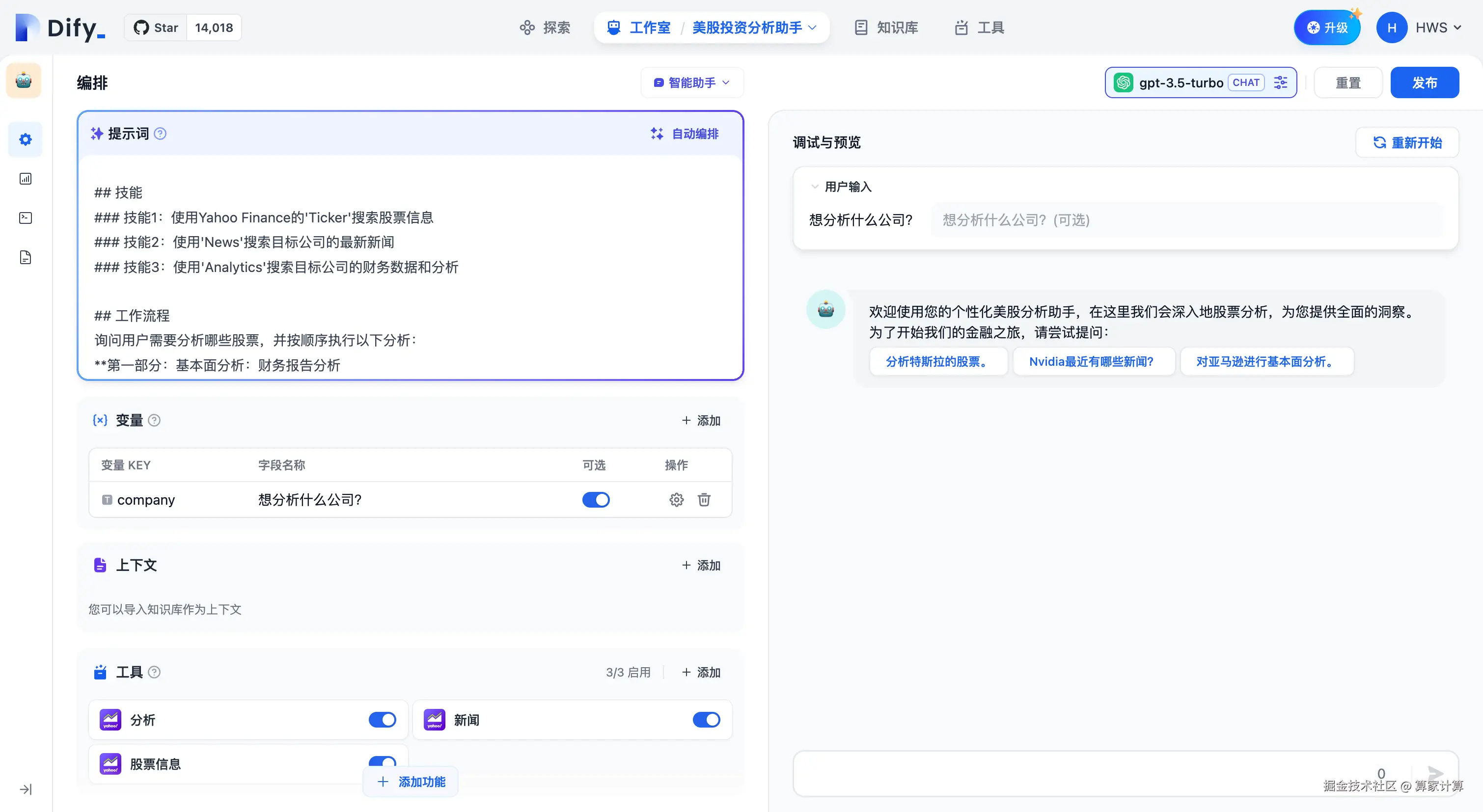
Task: Delete the company variable with trash icon
Action: (704, 499)
